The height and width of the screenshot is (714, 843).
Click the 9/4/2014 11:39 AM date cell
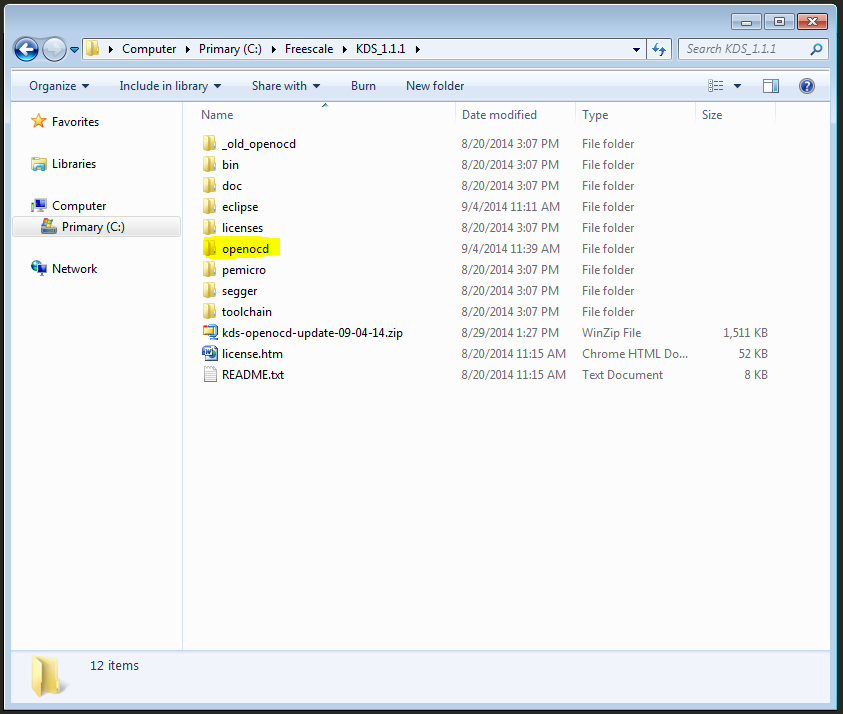click(510, 249)
